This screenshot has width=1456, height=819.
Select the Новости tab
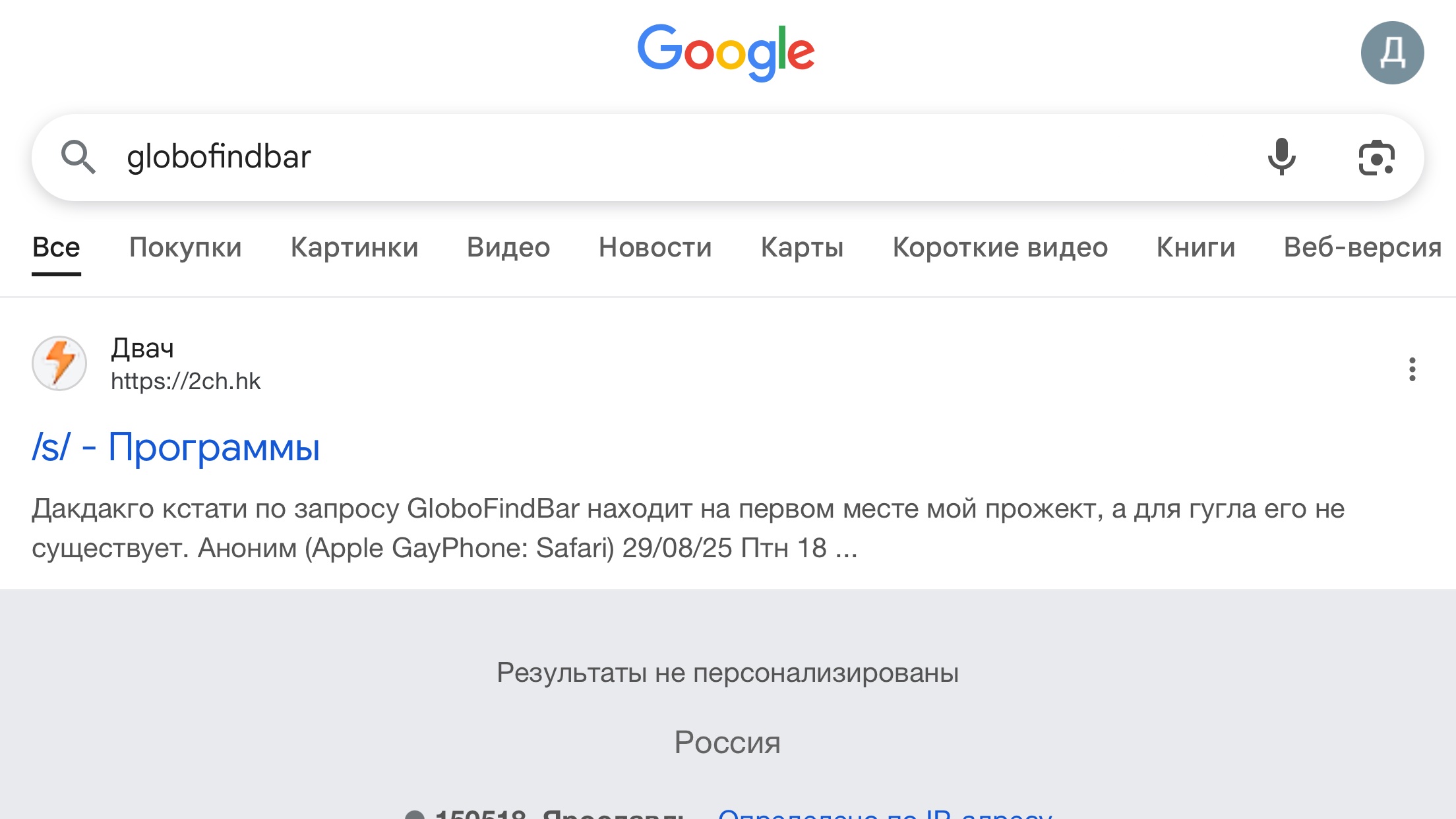pos(655,247)
